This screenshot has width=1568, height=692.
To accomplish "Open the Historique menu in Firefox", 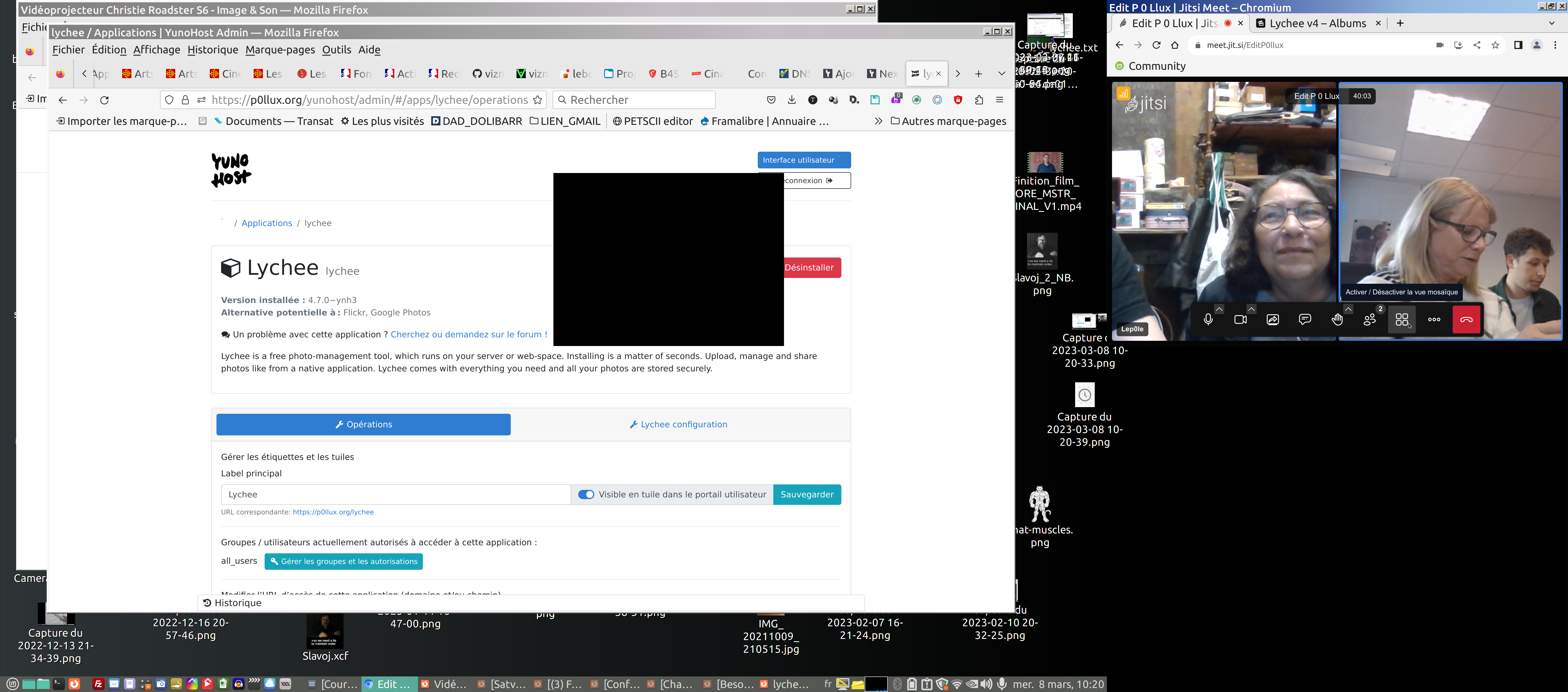I will click(212, 50).
